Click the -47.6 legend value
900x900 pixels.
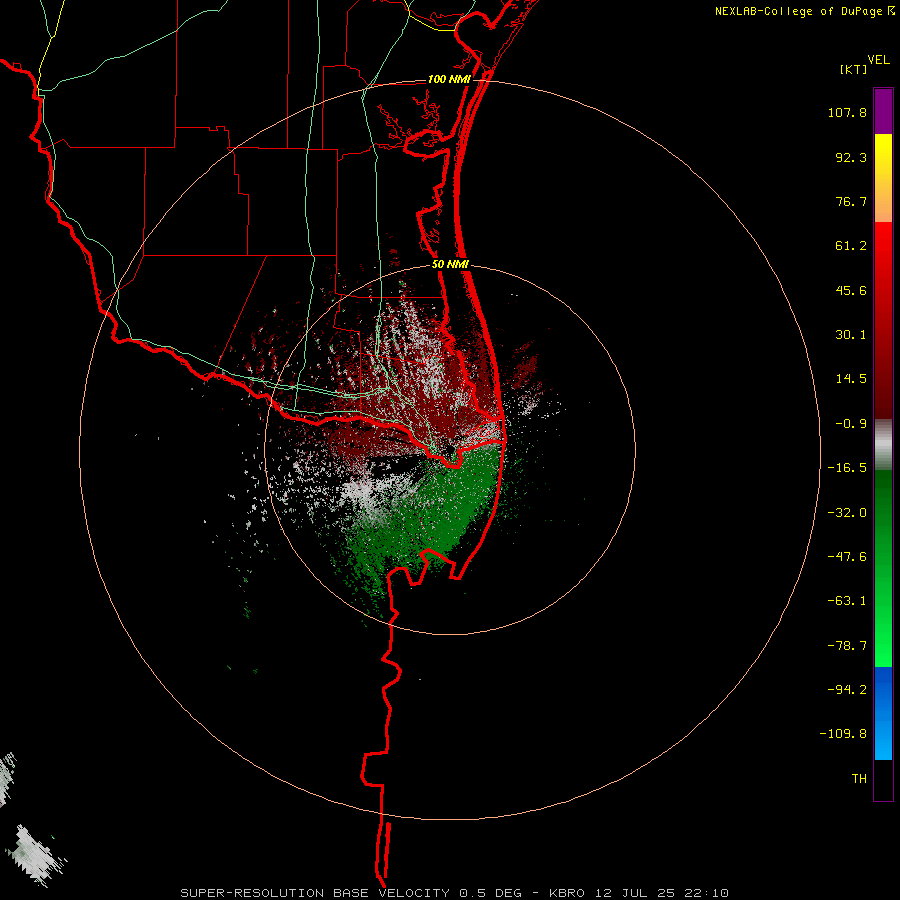[x=847, y=557]
